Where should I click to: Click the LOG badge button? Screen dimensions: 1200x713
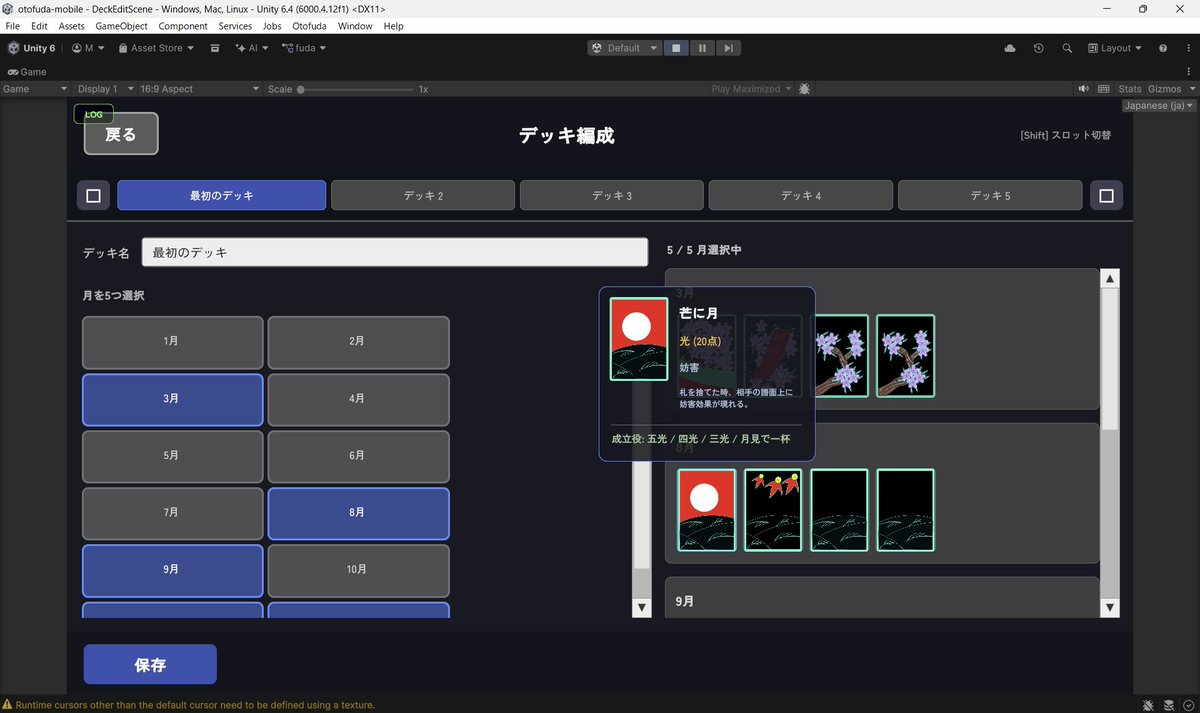point(93,114)
